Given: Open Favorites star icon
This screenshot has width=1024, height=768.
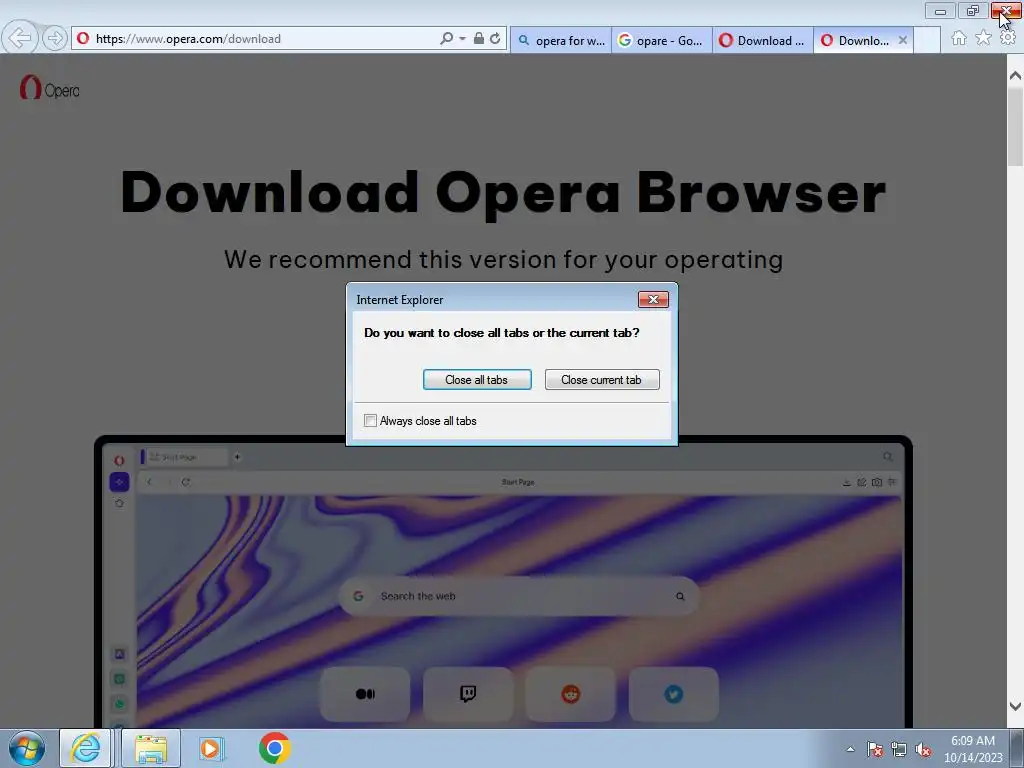Looking at the screenshot, I should (x=983, y=39).
